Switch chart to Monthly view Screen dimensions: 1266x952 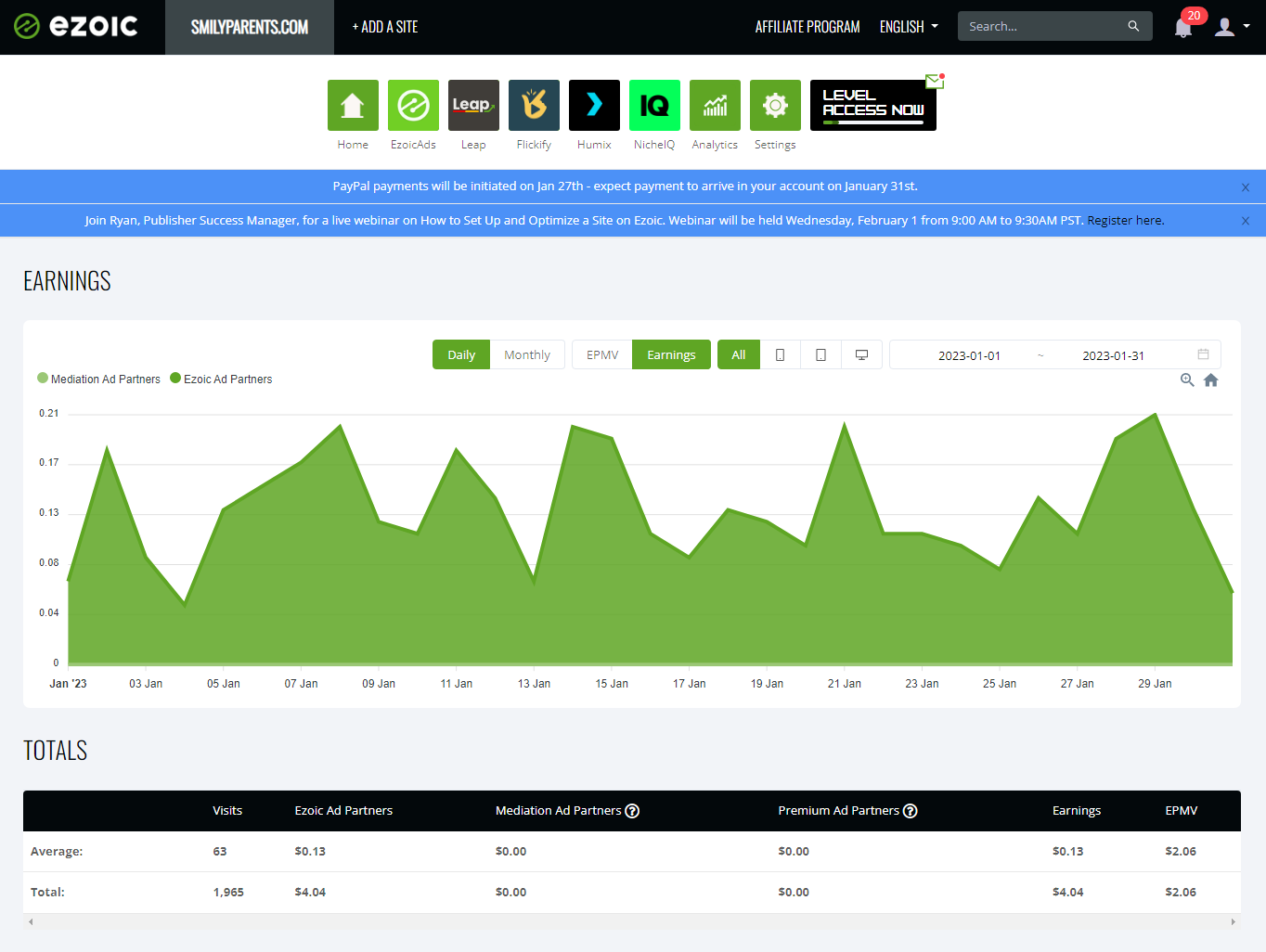[527, 354]
